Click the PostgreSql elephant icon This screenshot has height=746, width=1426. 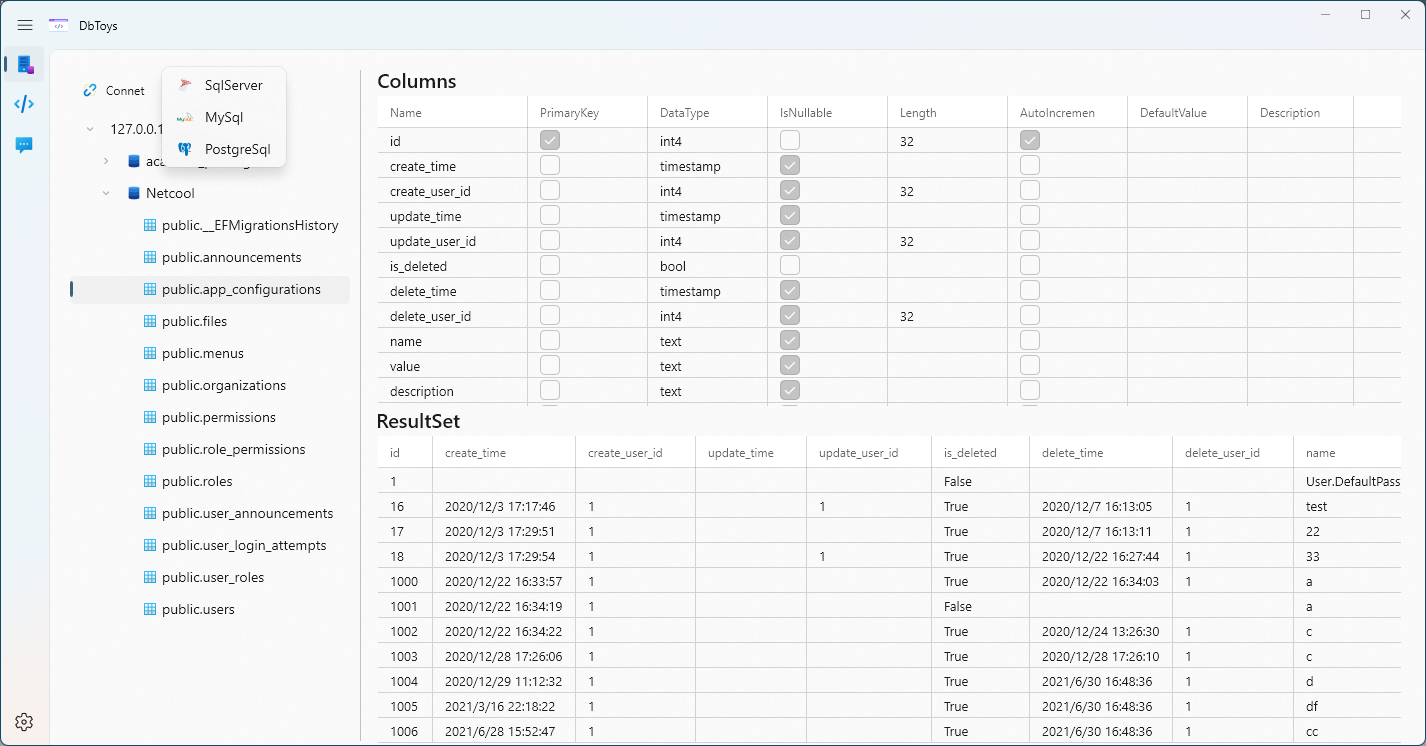click(185, 149)
